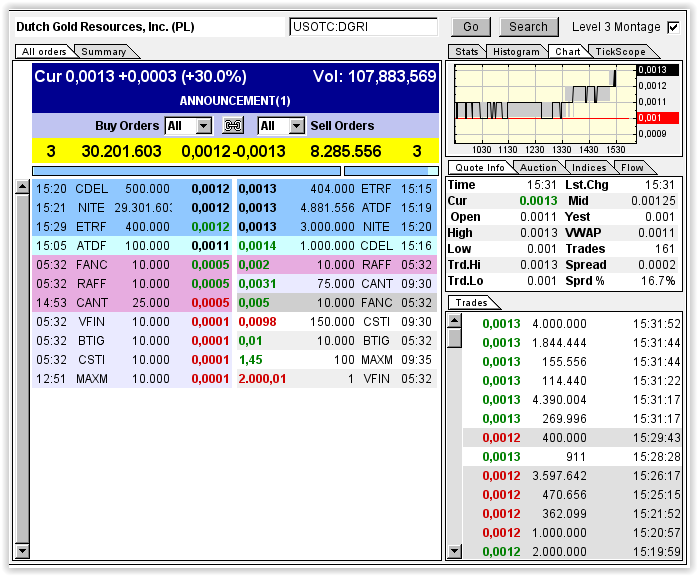Click the Trades list scroll down arrow
Viewport: 698px width, 576px height.
[x=454, y=551]
